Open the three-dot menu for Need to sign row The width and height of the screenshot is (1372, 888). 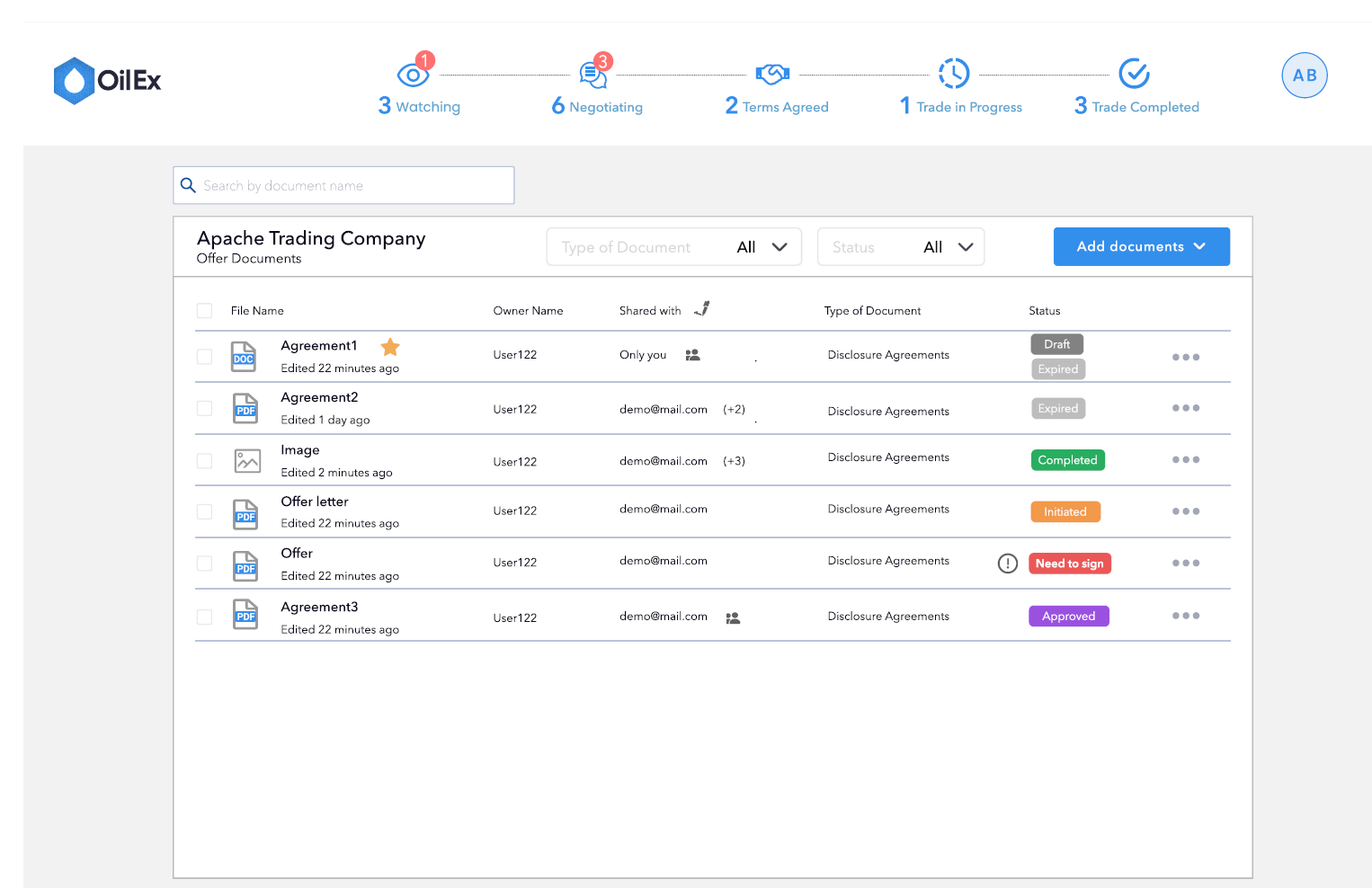1186,563
